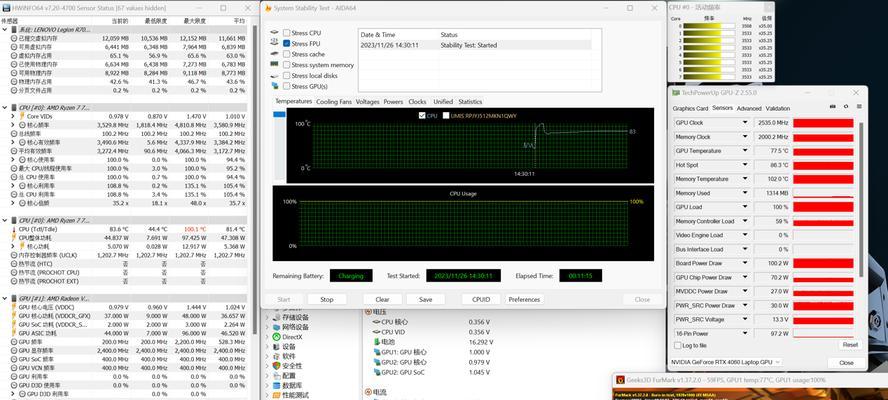Viewport: 888px width, 400px height.
Task: Click Memory Temperature red graph bar
Action: pyautogui.click(x=823, y=179)
